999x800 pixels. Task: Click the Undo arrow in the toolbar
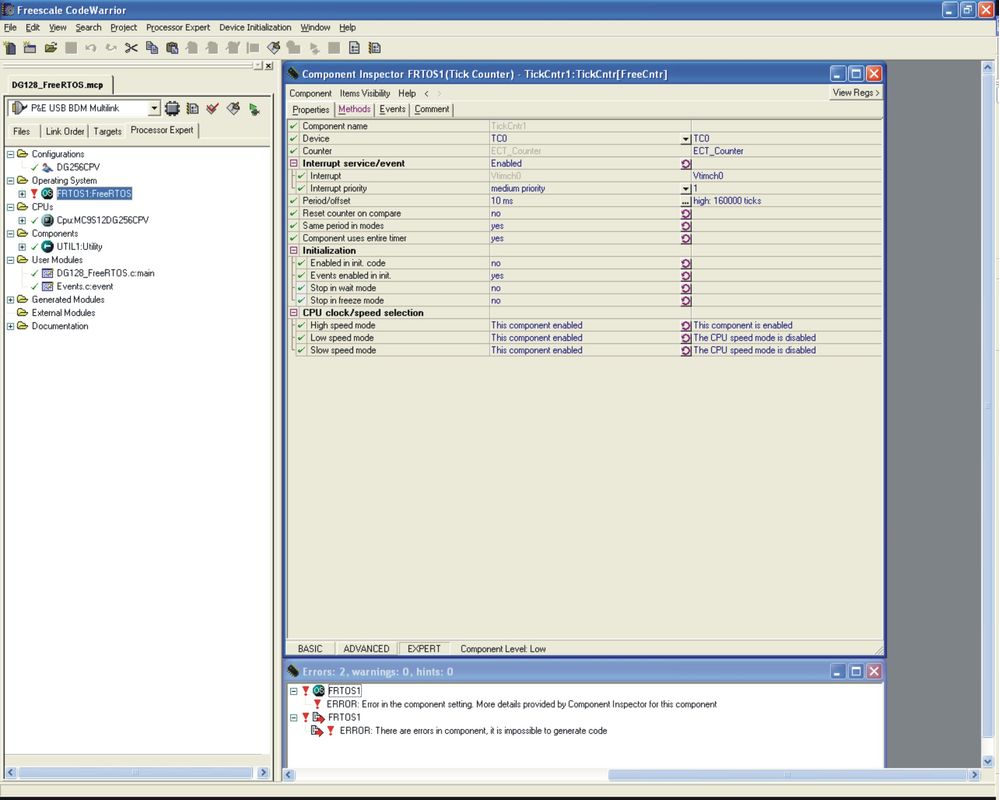point(90,48)
